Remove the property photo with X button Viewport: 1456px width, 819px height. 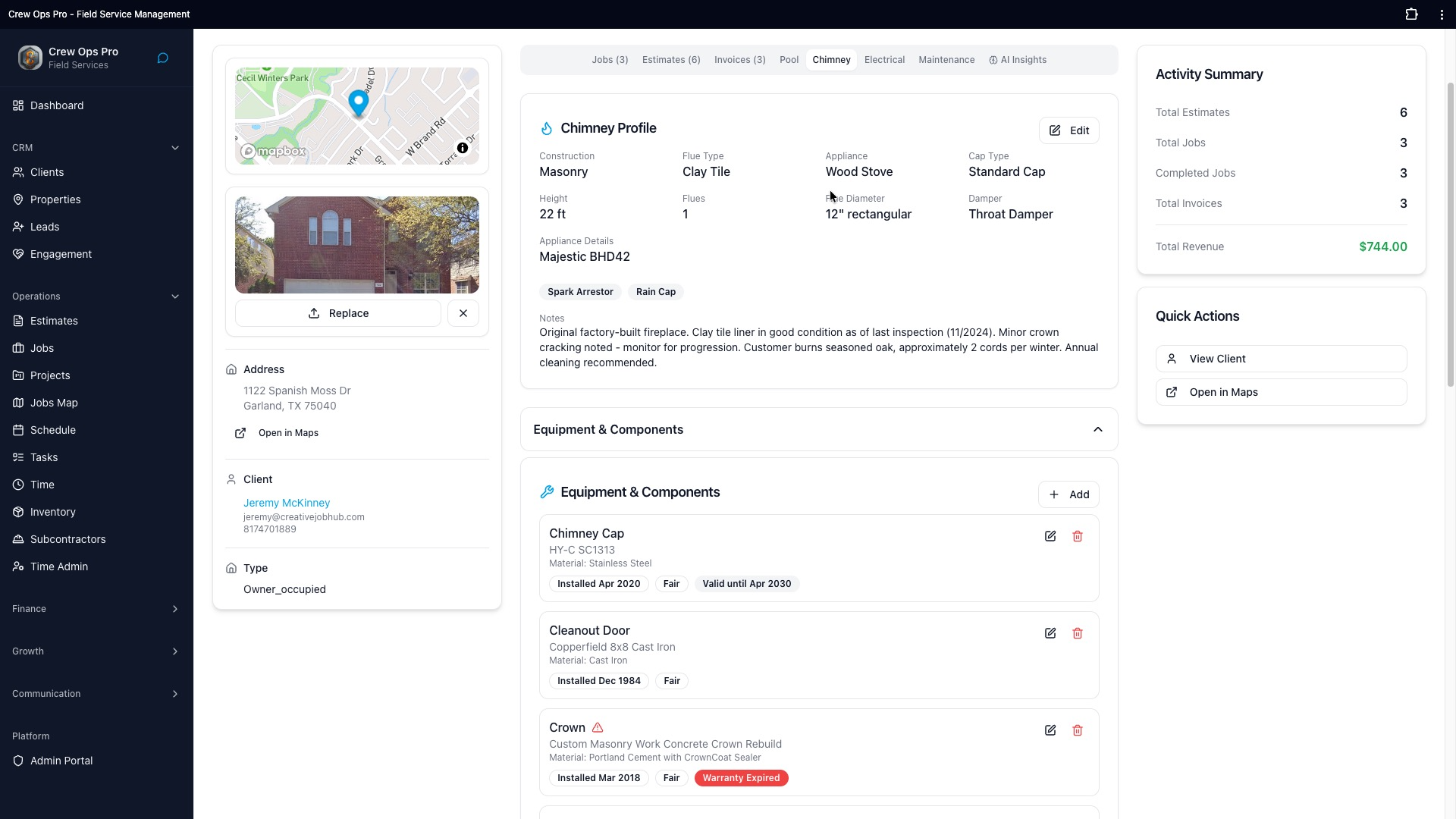(x=463, y=313)
